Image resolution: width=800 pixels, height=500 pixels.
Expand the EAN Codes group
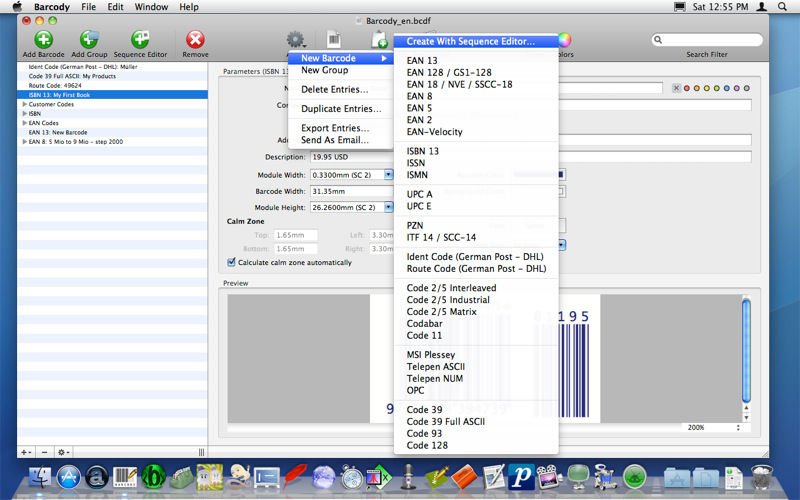tap(24, 123)
